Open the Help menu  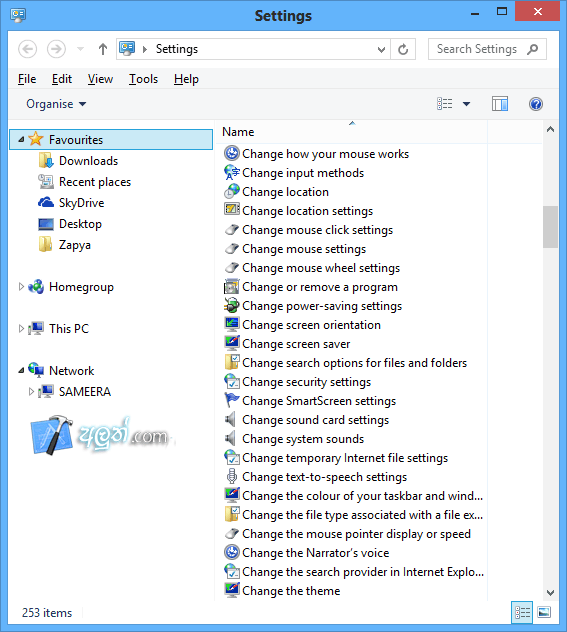point(186,79)
